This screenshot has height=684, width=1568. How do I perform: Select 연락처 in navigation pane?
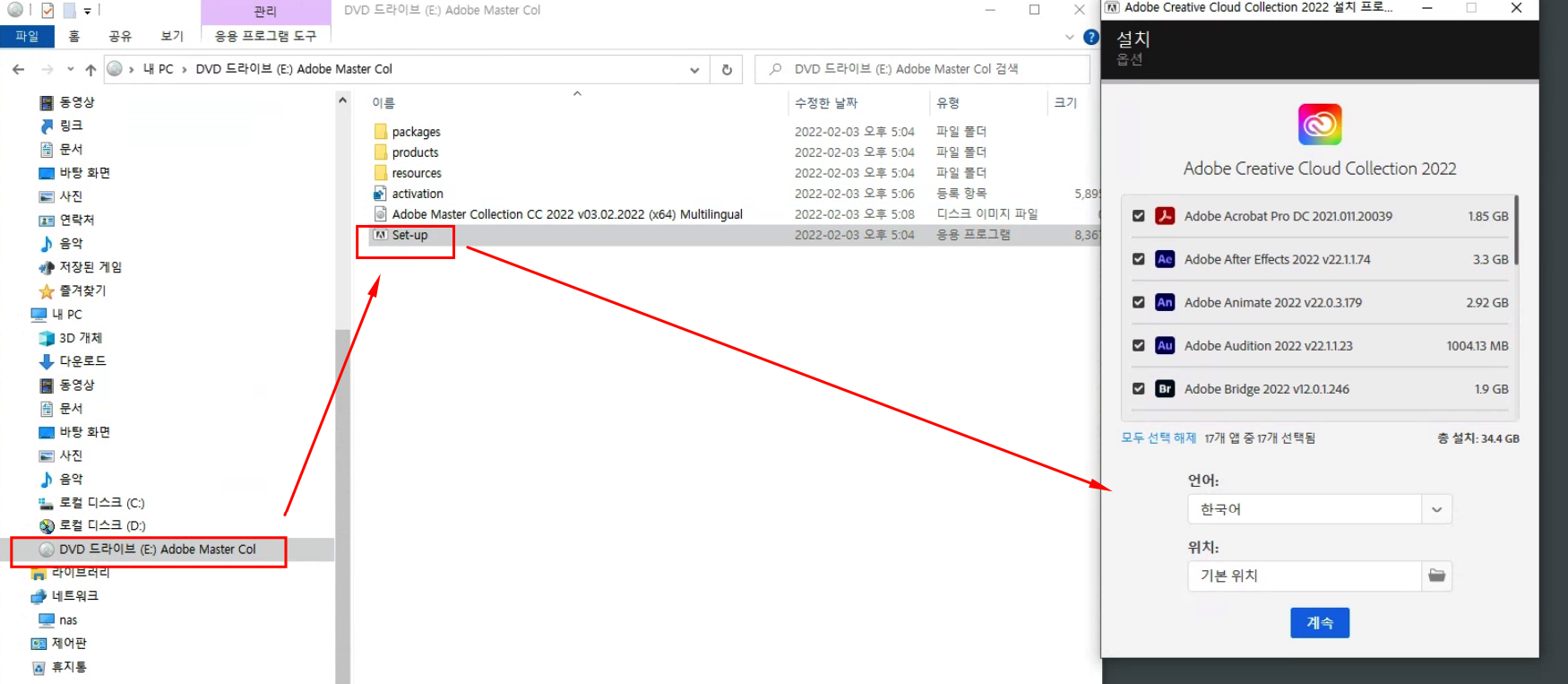click(x=76, y=220)
